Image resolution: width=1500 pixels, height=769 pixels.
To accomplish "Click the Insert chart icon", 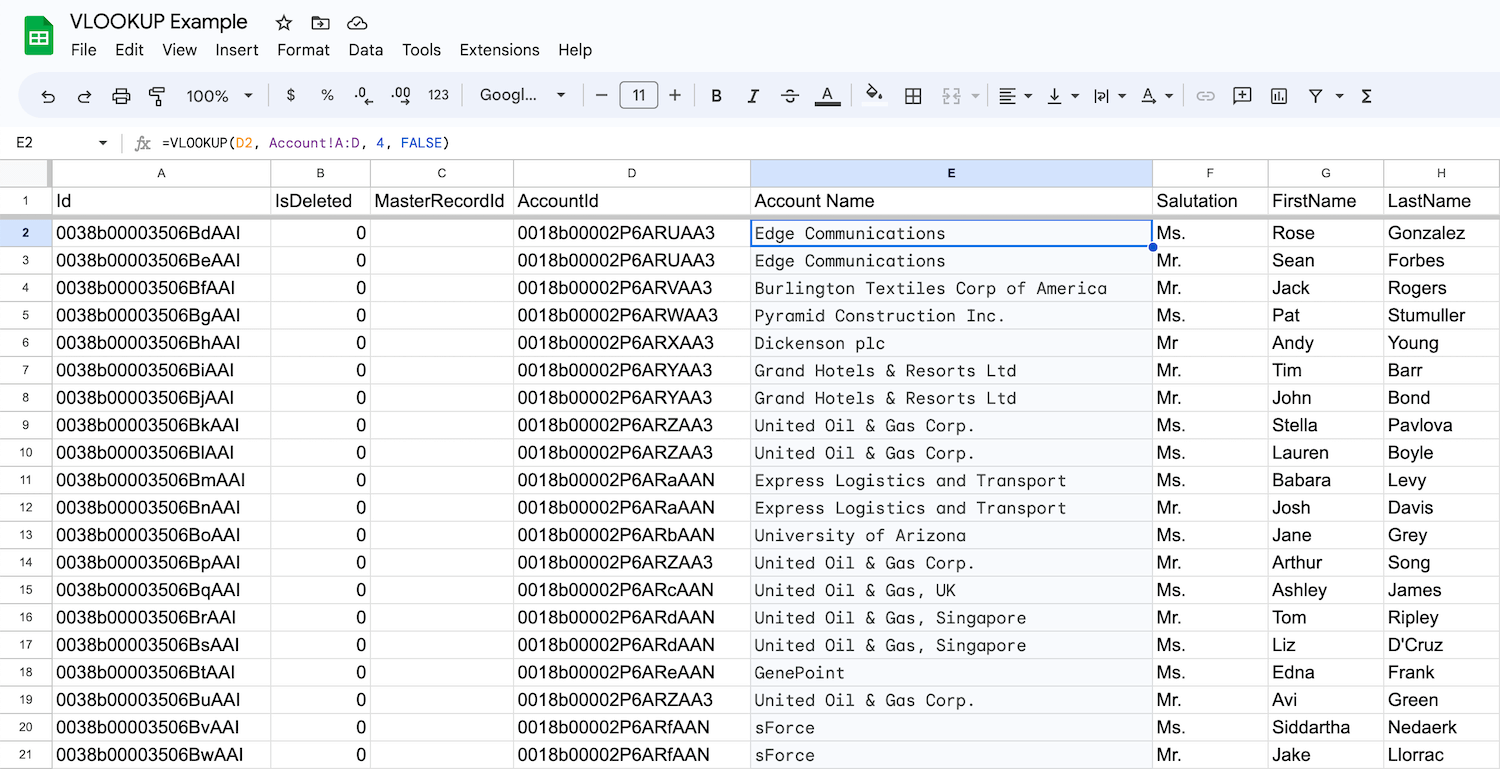I will [x=1279, y=96].
